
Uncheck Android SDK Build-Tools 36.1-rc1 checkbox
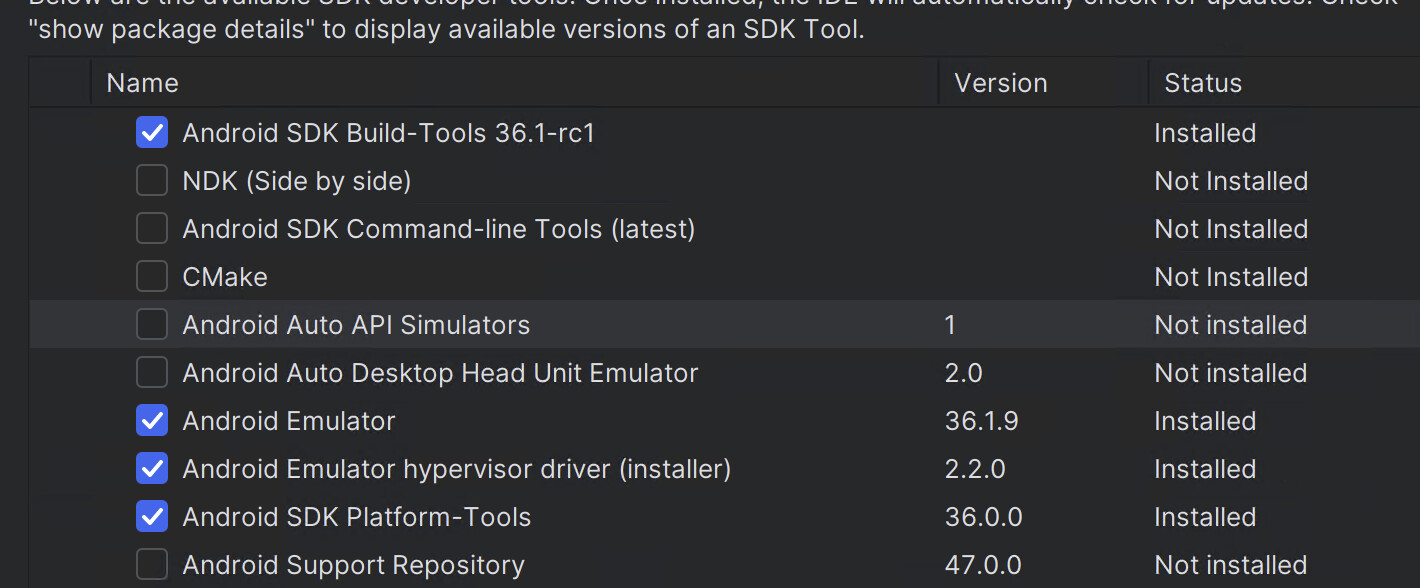tap(152, 133)
